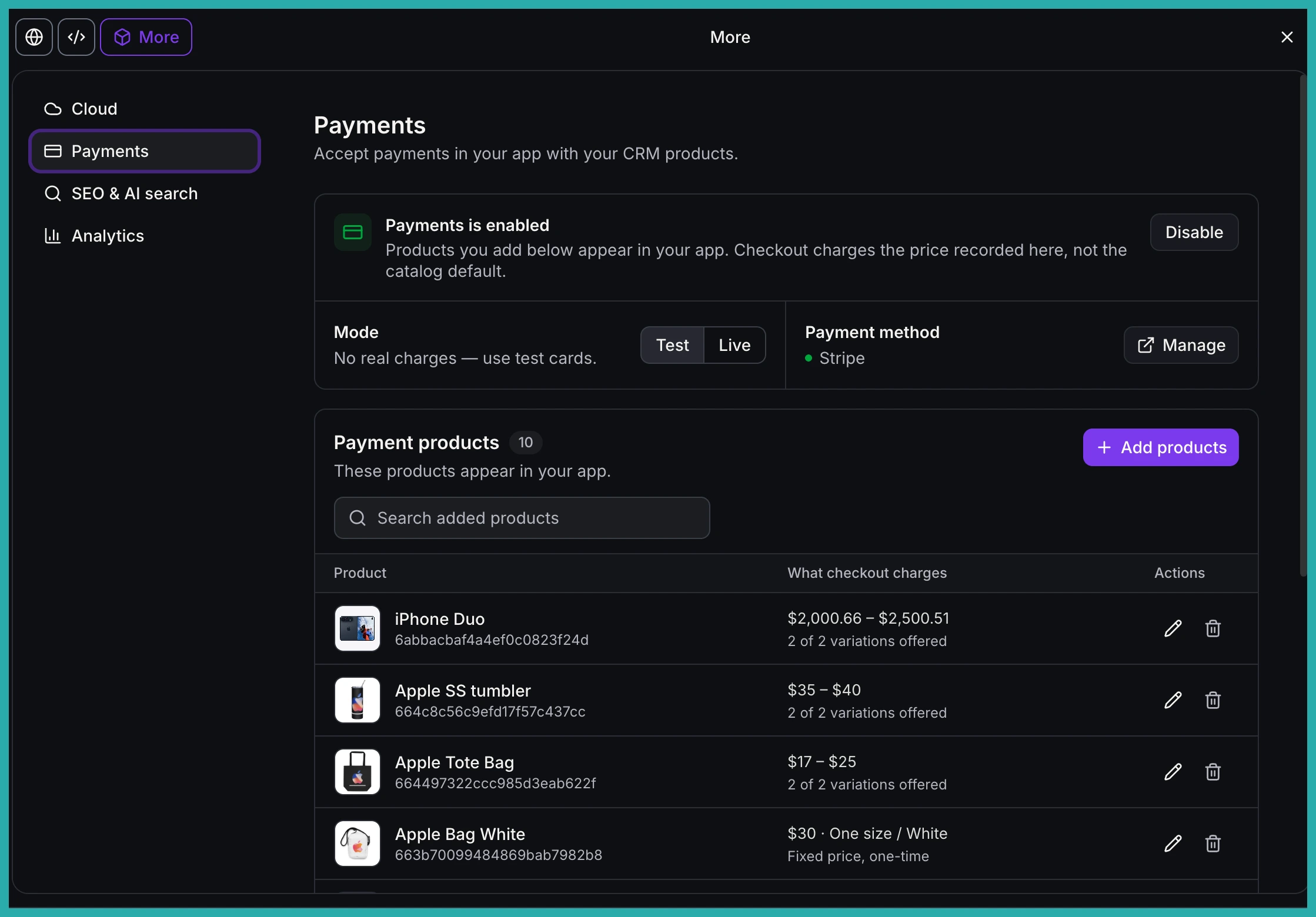
Task: Click the $2,000.66 – $2,500.51 price
Action: coord(869,618)
